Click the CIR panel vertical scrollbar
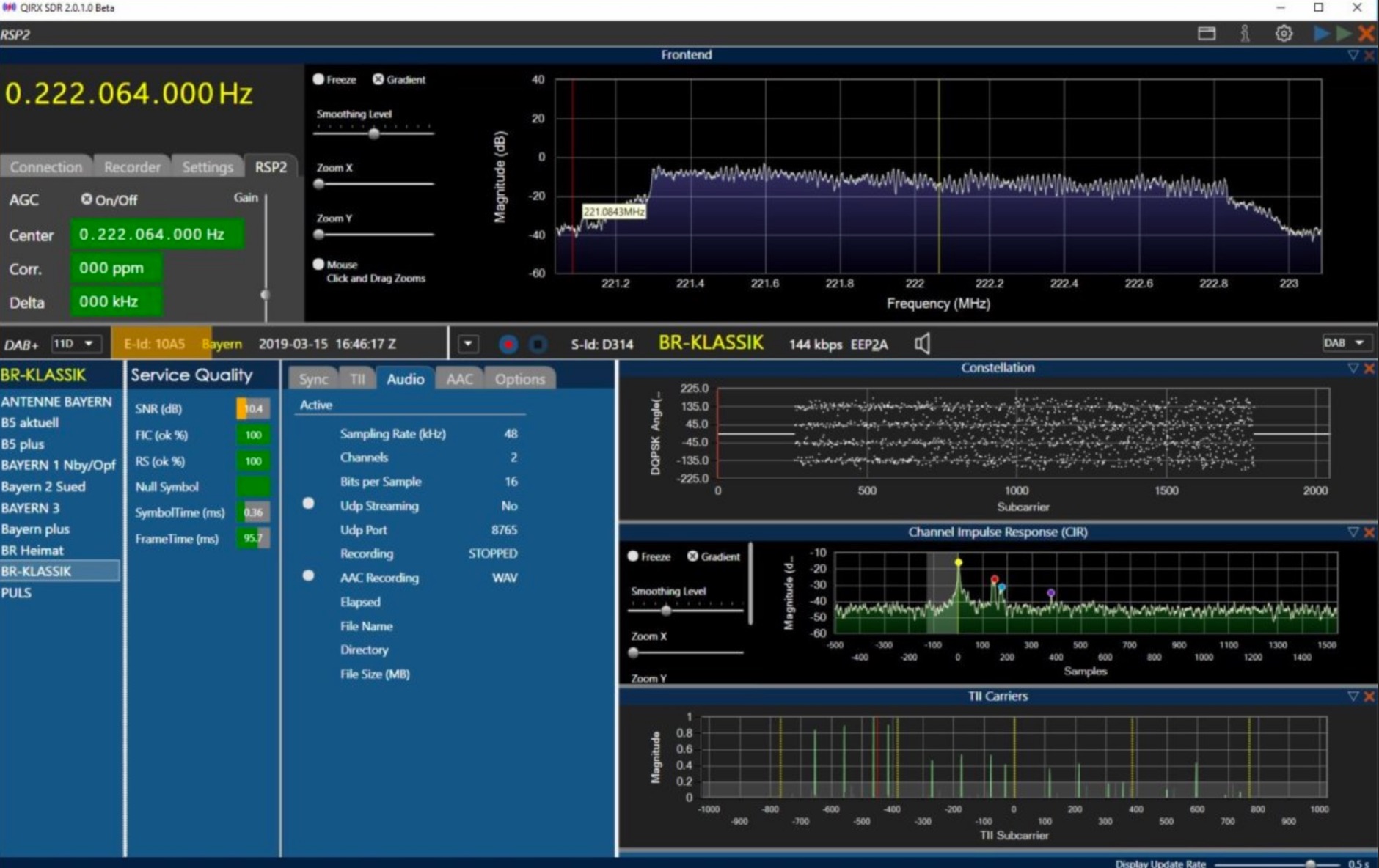Screen dimensions: 1379x868 [x=750, y=584]
